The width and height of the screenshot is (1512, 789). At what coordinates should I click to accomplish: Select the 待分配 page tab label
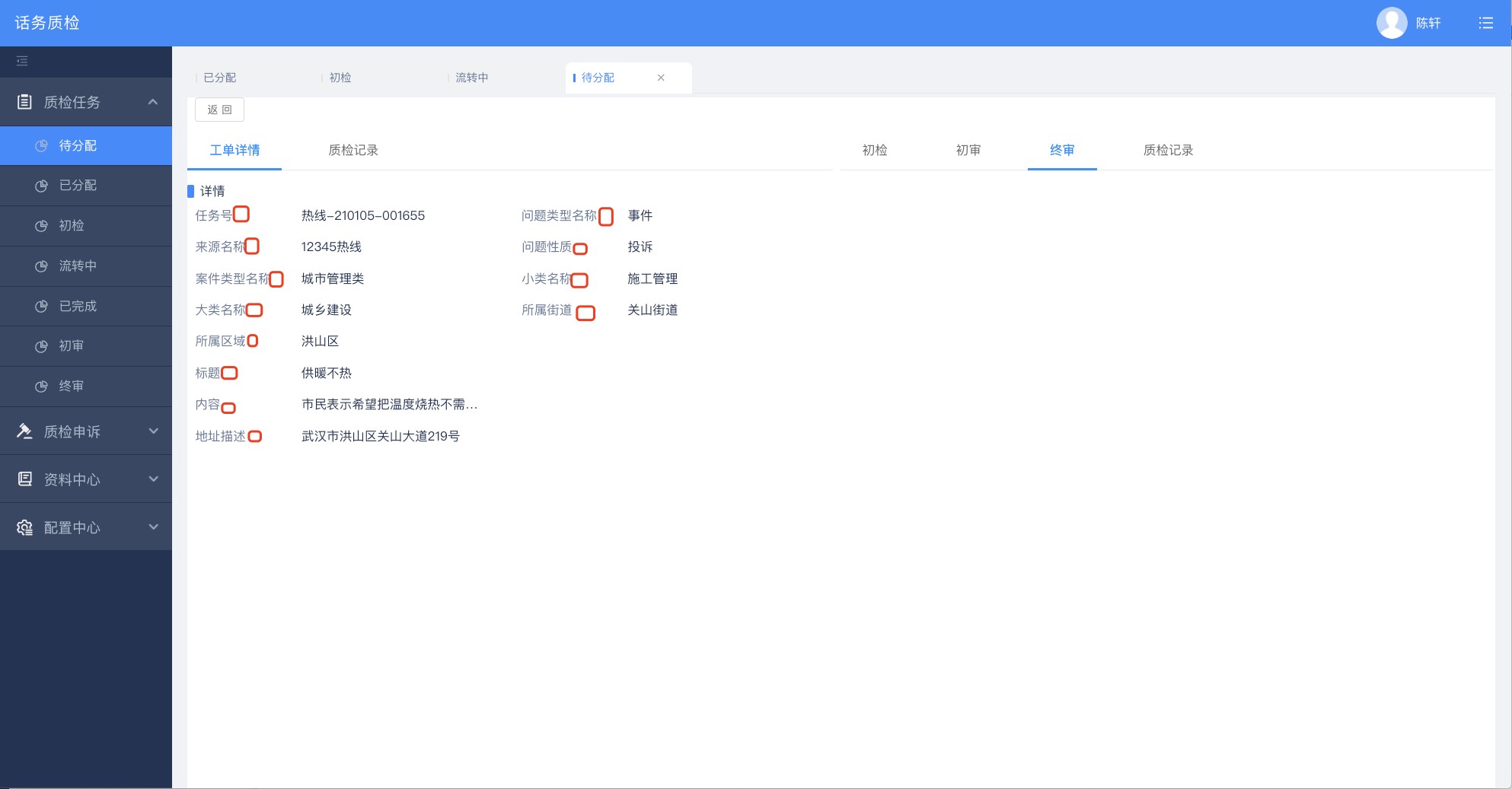pos(598,78)
